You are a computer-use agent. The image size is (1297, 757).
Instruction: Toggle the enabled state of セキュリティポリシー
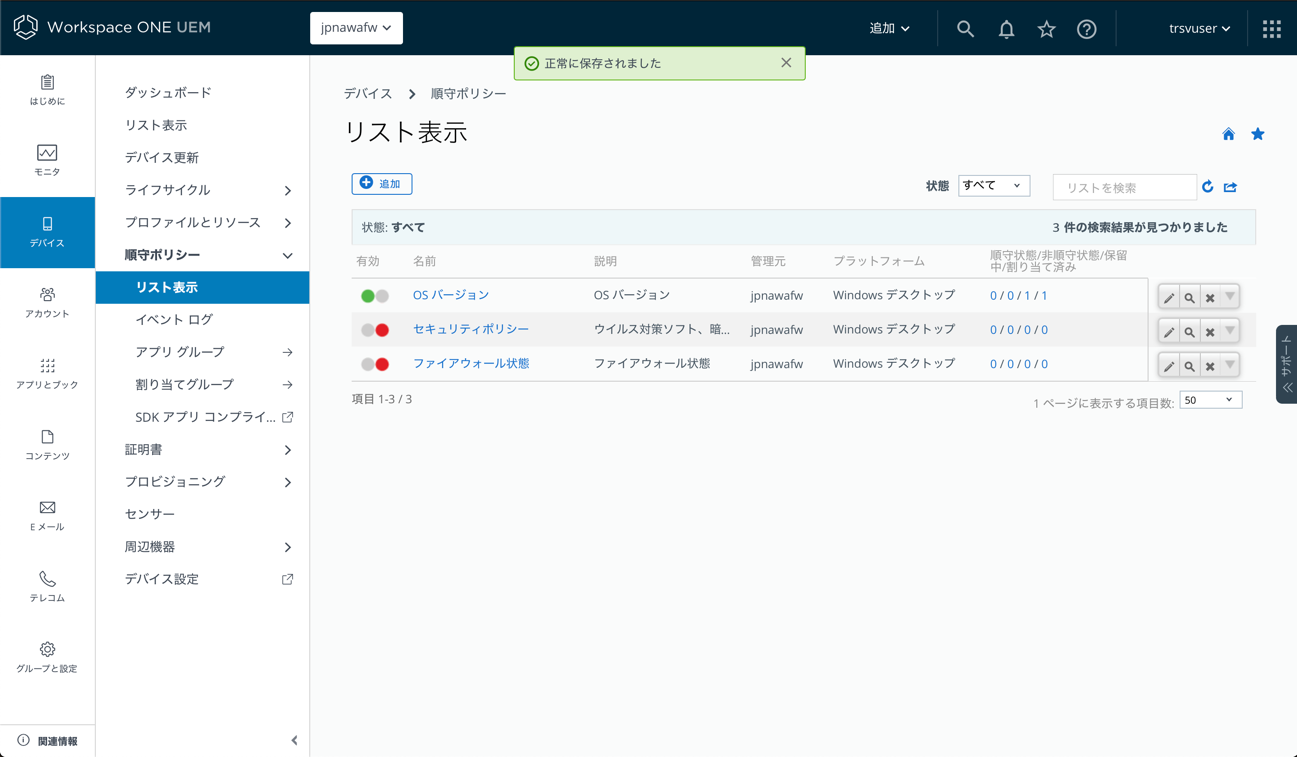point(375,330)
